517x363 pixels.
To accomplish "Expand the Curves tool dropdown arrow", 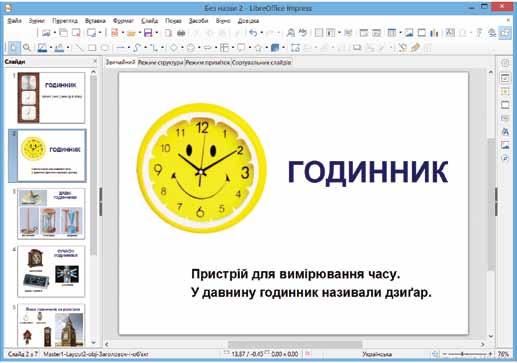I will [x=145, y=48].
